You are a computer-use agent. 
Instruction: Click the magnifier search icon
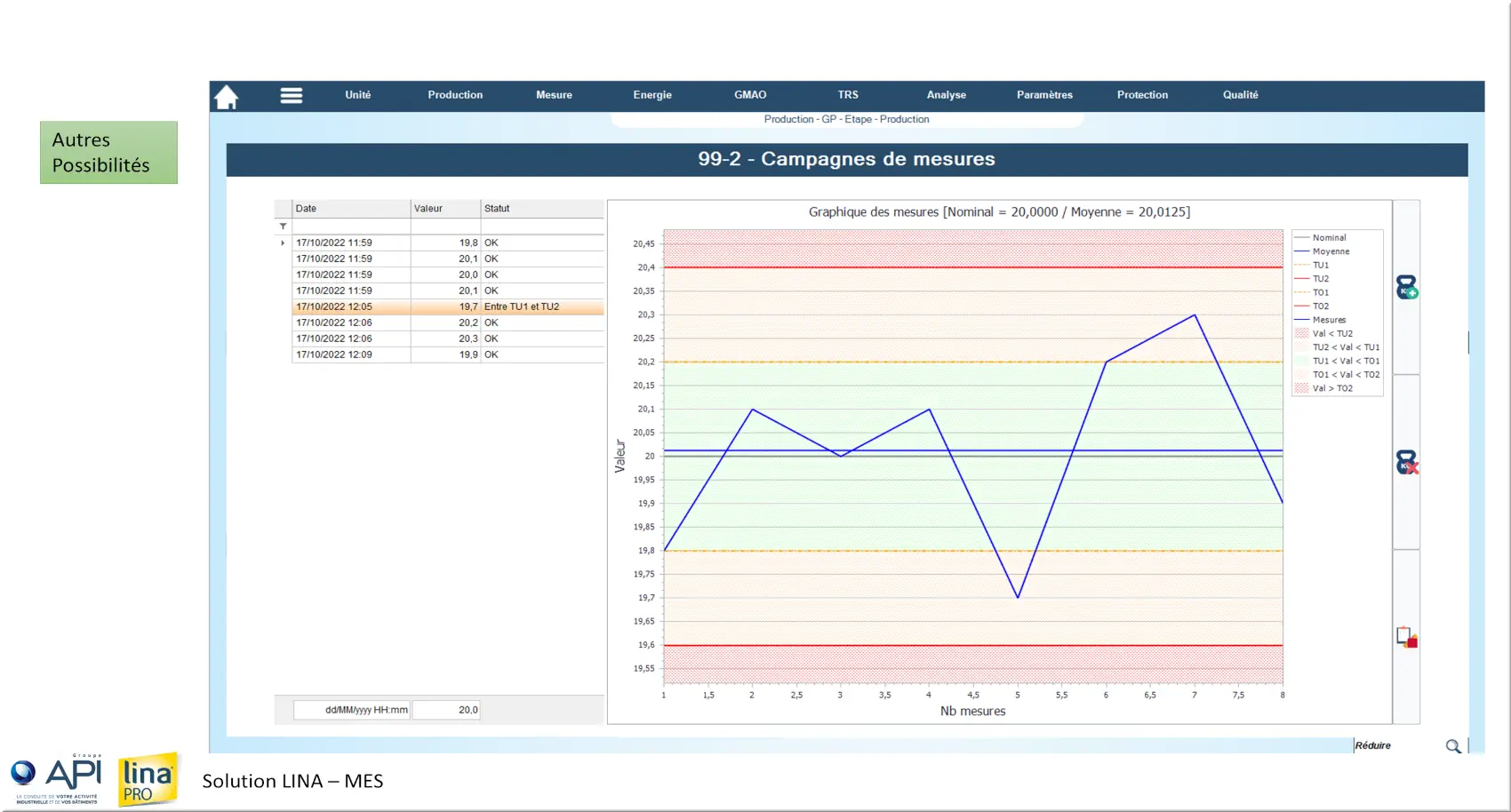pyautogui.click(x=1453, y=746)
